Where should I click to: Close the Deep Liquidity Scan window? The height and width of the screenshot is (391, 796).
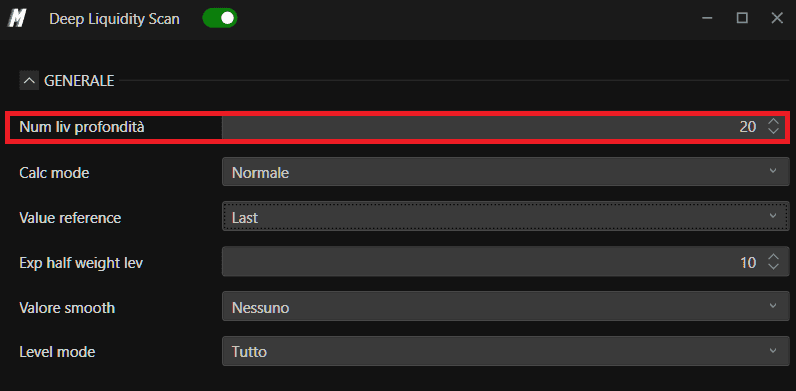click(777, 19)
